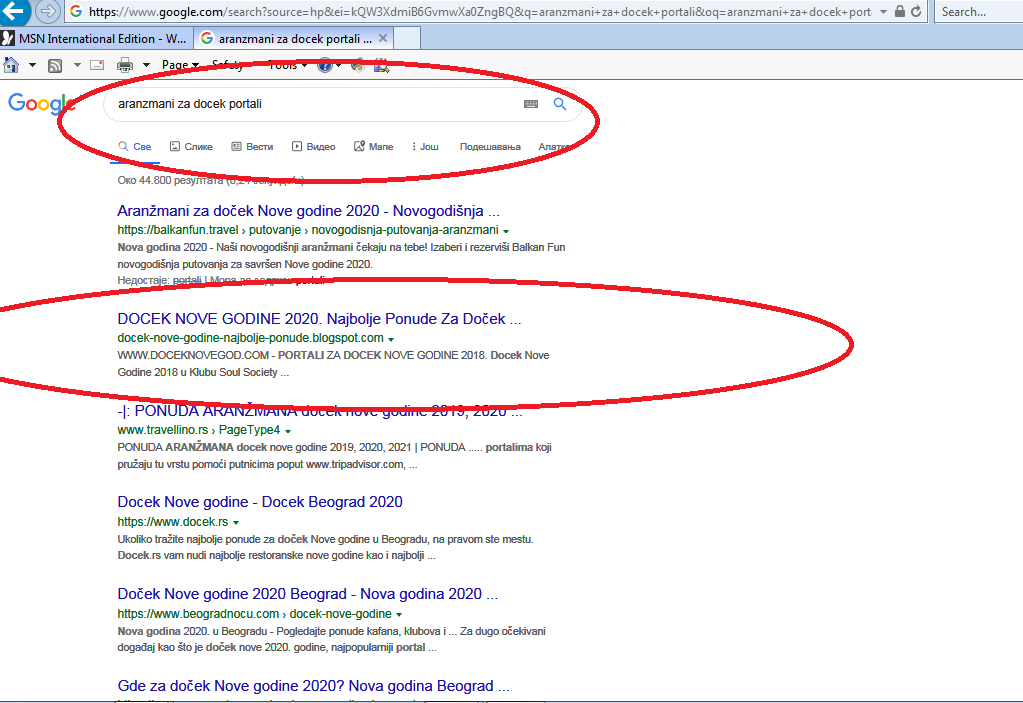Open the on-screen keyboard icon in search box
The height and width of the screenshot is (703, 1023).
point(531,104)
